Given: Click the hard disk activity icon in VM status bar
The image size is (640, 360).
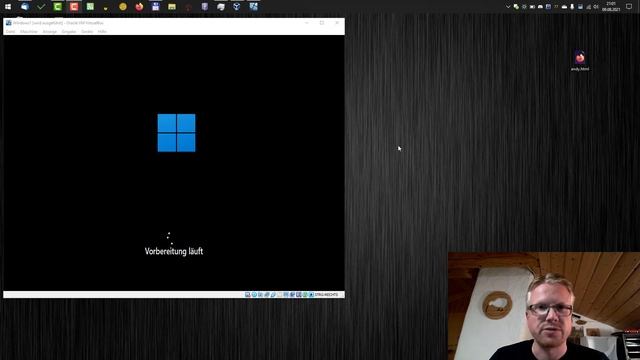Looking at the screenshot, I should point(247,295).
